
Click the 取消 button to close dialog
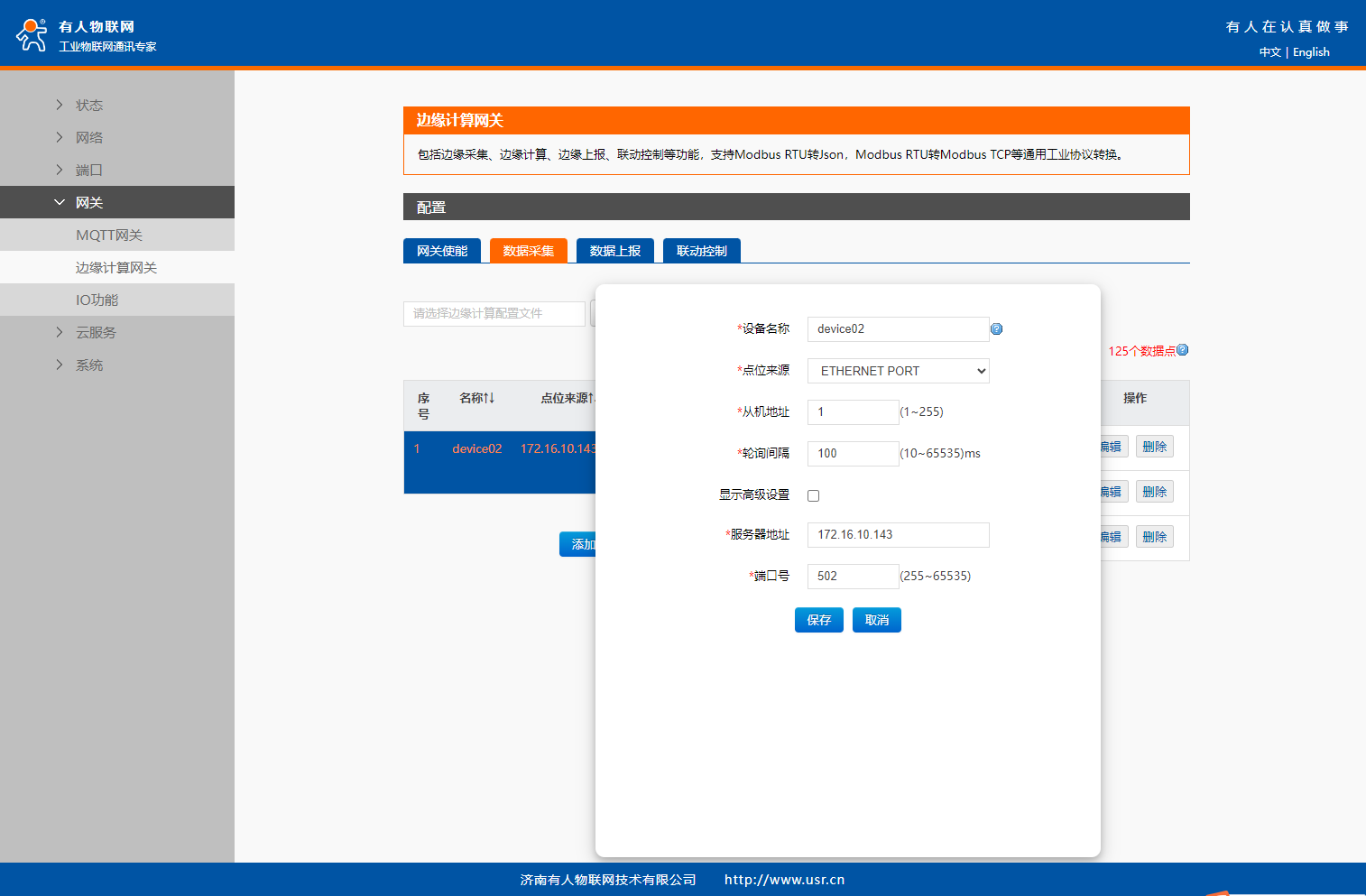pyautogui.click(x=876, y=620)
